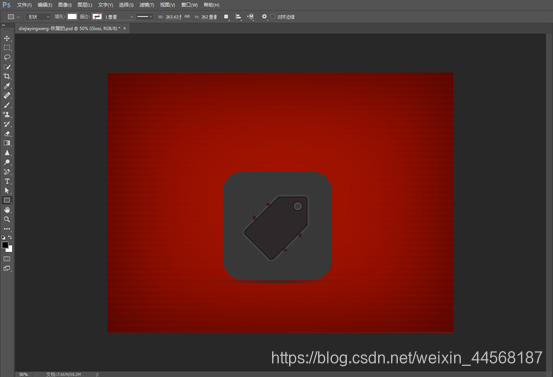Select the Hand tool
Screen dimensions: 553x377
[7, 210]
